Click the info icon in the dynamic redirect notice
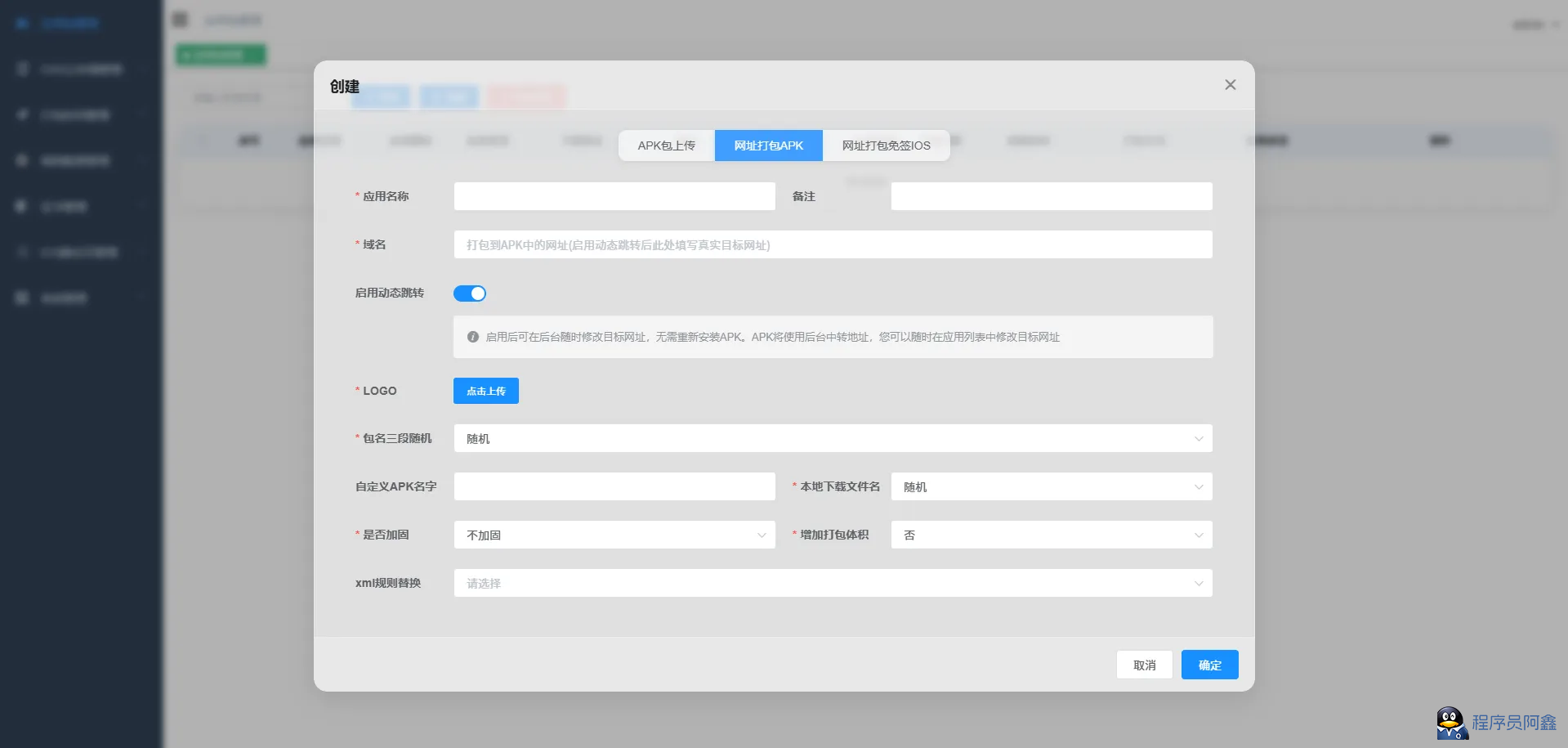The image size is (1568, 748). [472, 337]
